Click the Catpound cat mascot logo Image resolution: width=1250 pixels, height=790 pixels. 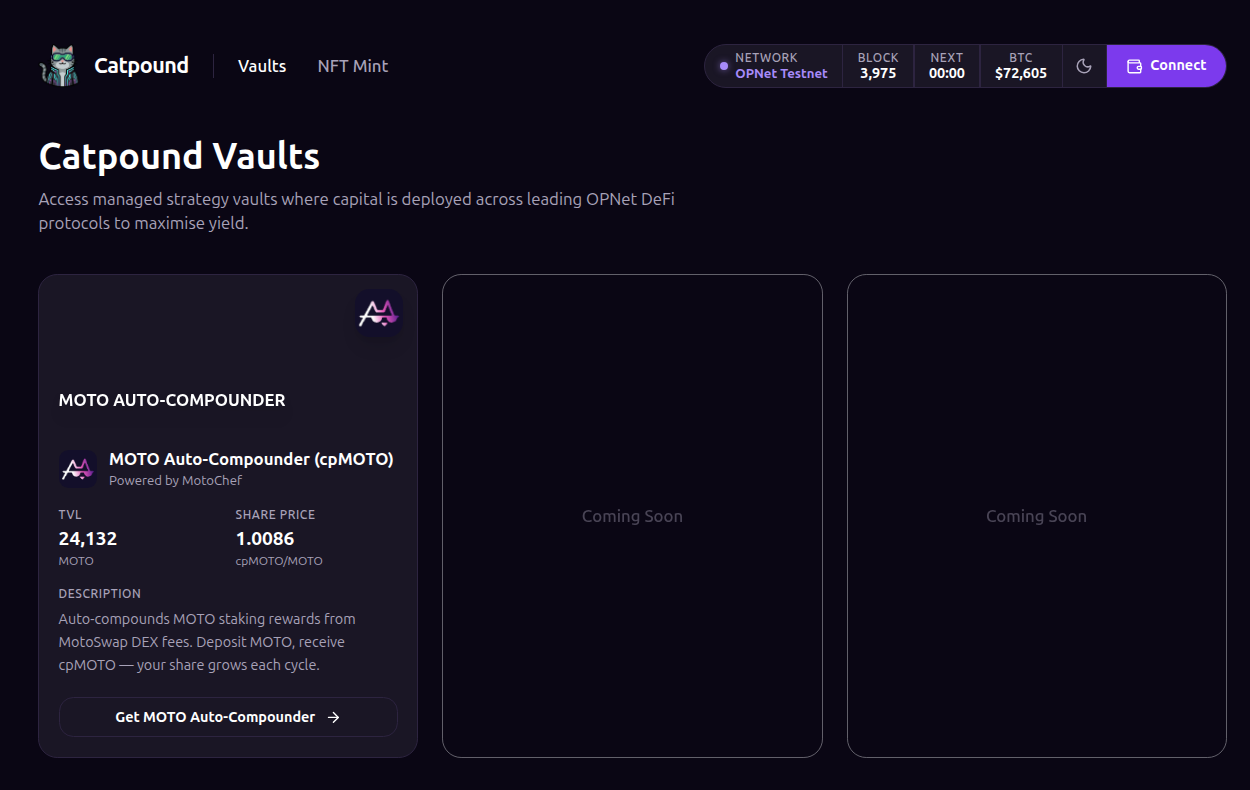[x=58, y=65]
